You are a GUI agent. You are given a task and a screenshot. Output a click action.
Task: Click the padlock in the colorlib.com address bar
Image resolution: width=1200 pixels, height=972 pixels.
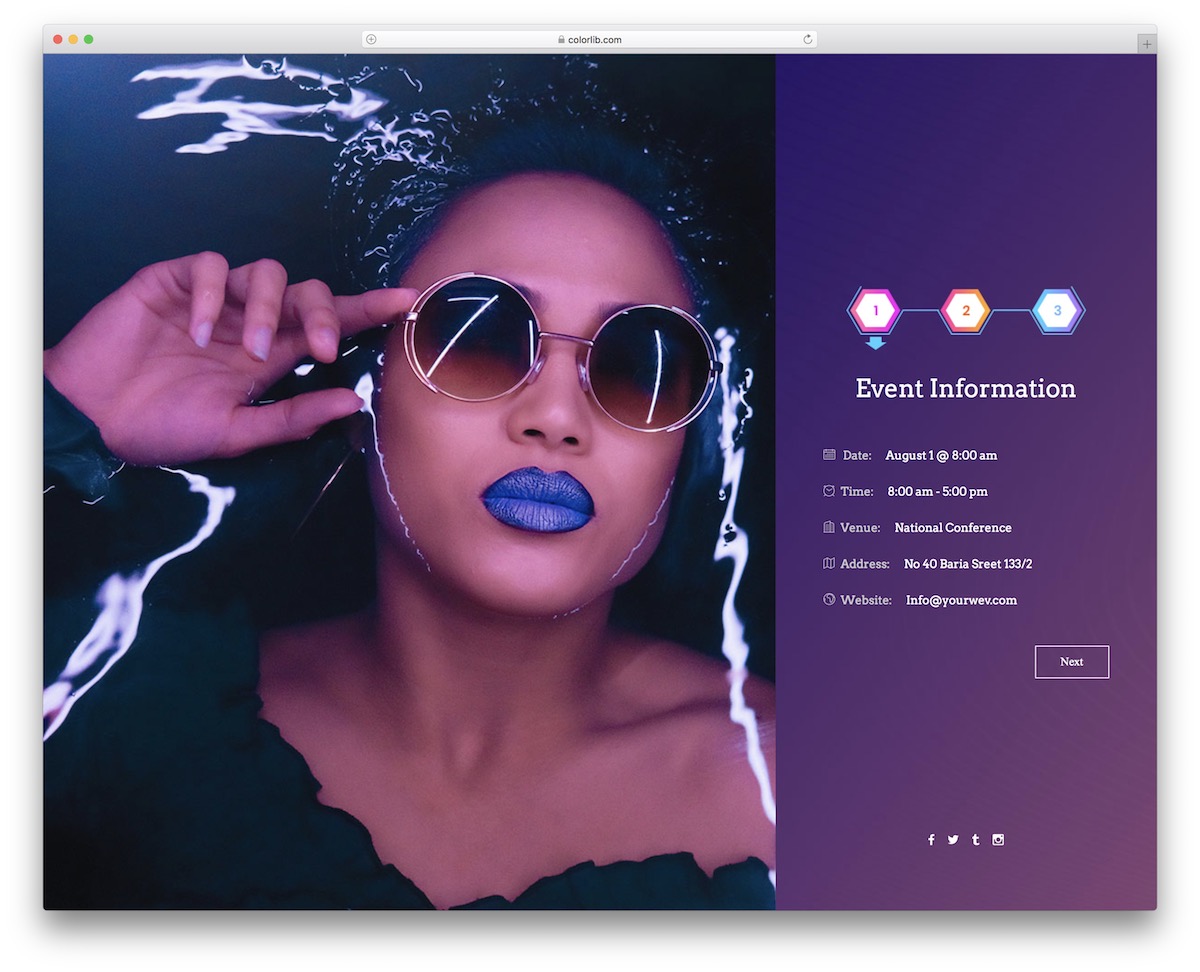point(560,39)
